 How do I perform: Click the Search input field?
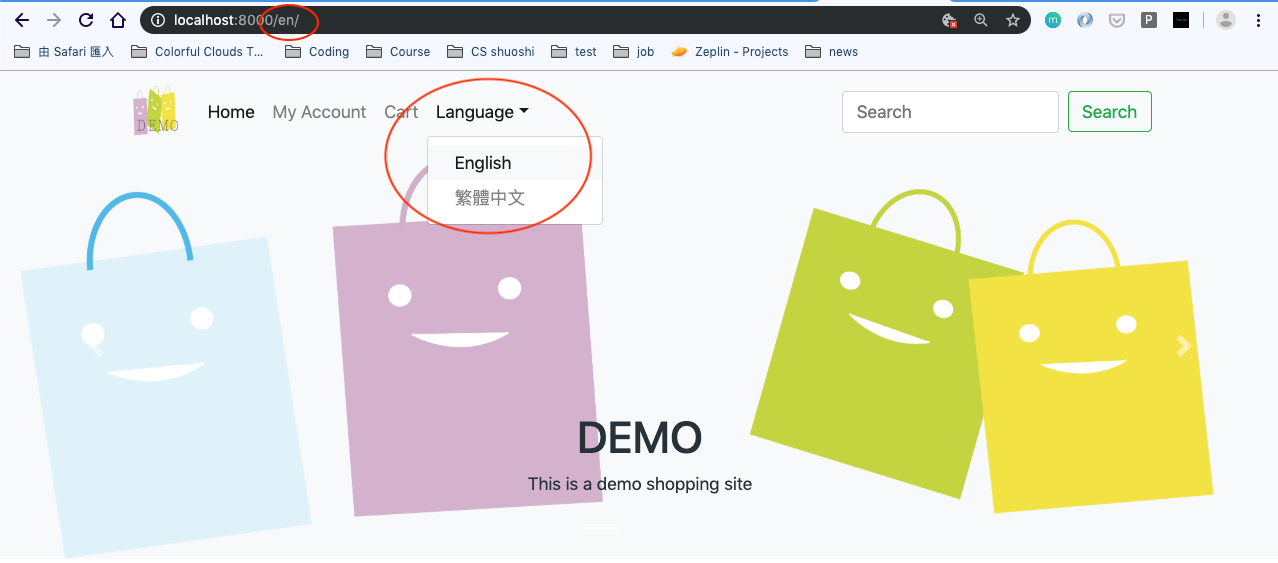pyautogui.click(x=950, y=112)
